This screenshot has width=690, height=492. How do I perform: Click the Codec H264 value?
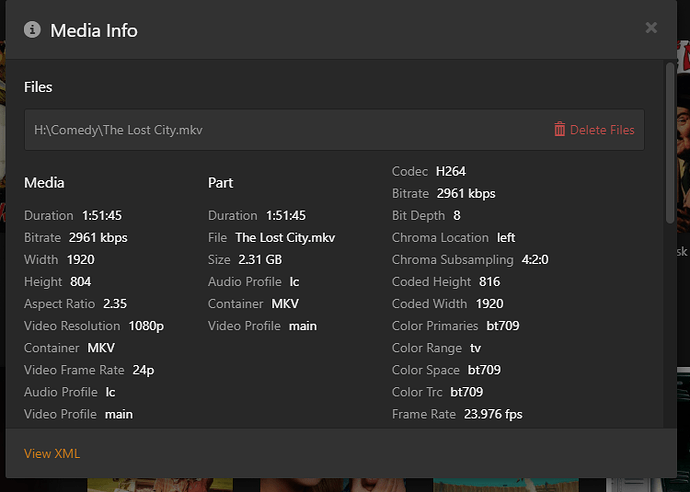pos(451,172)
